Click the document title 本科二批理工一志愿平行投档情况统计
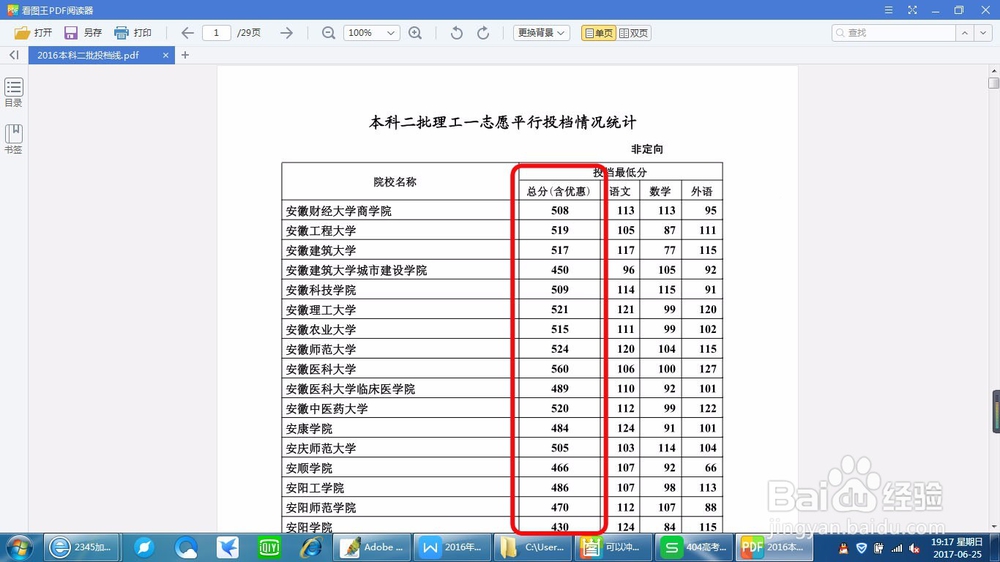Screen dimensions: 1000x562 [503, 122]
